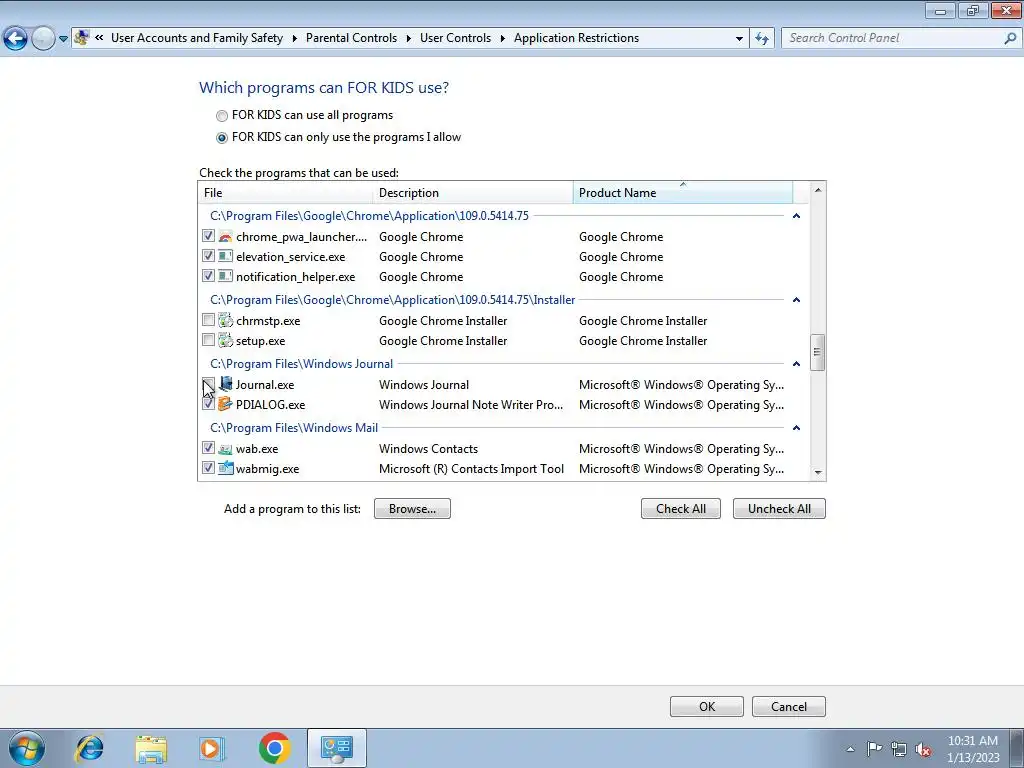
Task: Go to User Accounts and Family Safety breadcrumb
Action: coord(197,38)
